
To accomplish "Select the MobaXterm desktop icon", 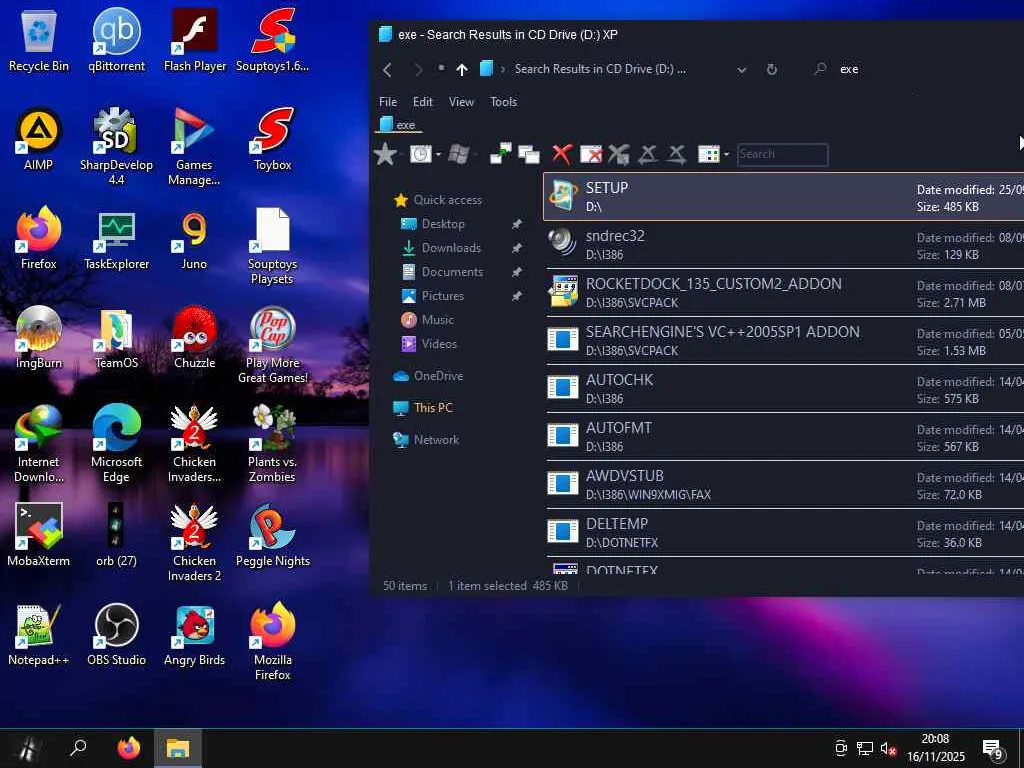I will click(39, 536).
